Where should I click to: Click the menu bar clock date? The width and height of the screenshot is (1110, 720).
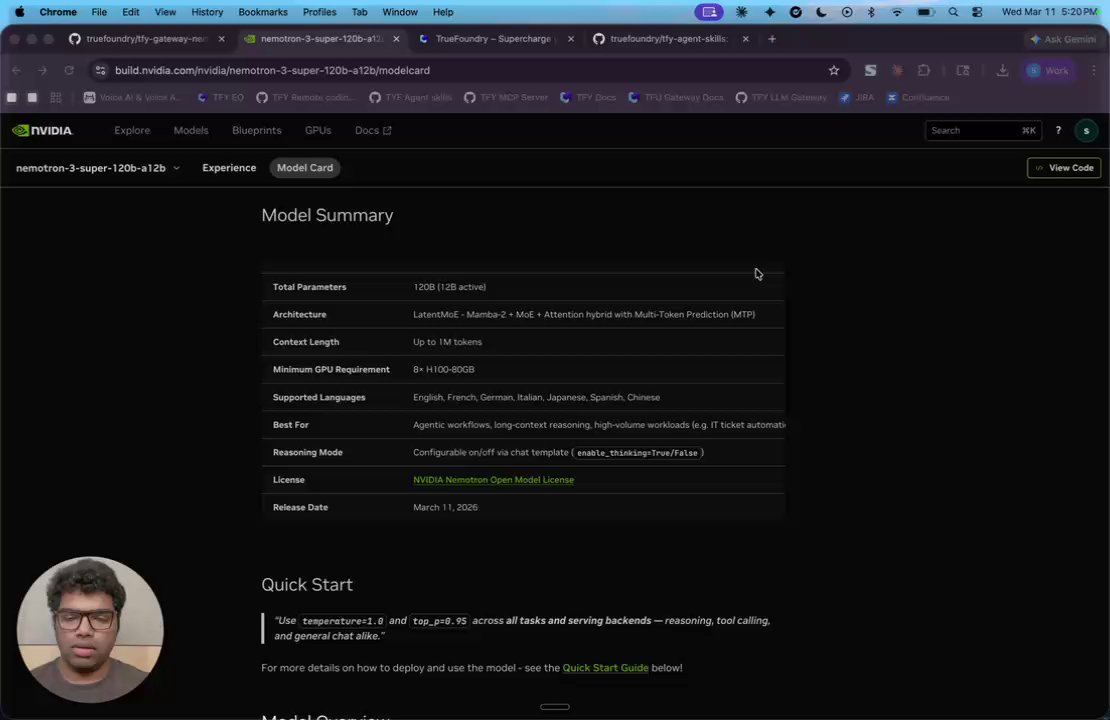pyautogui.click(x=1049, y=12)
